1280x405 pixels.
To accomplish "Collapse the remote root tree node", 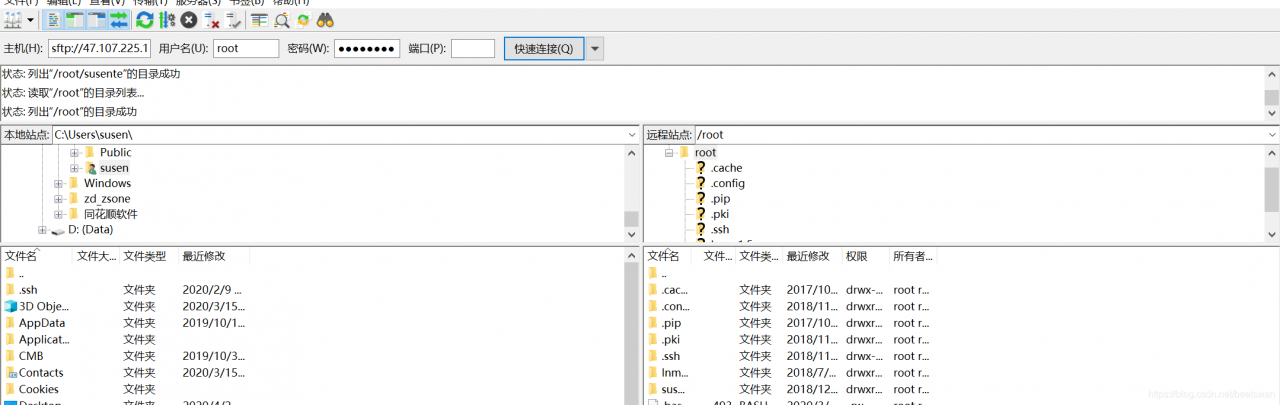I will coord(669,153).
